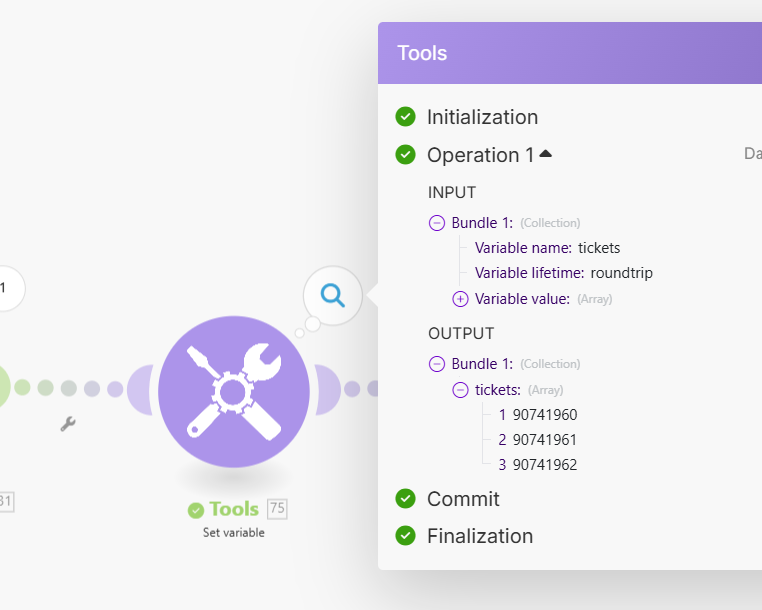Select the third ticket 90741962
The image size is (762, 610).
pyautogui.click(x=545, y=465)
